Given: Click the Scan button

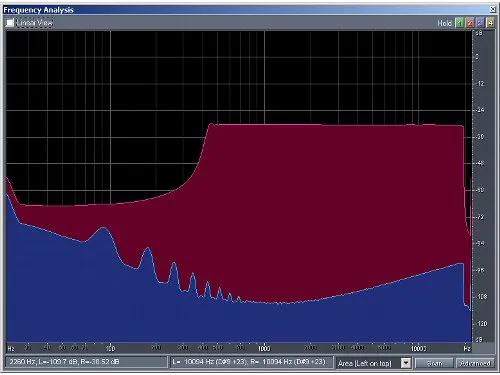Looking at the screenshot, I should coord(434,363).
